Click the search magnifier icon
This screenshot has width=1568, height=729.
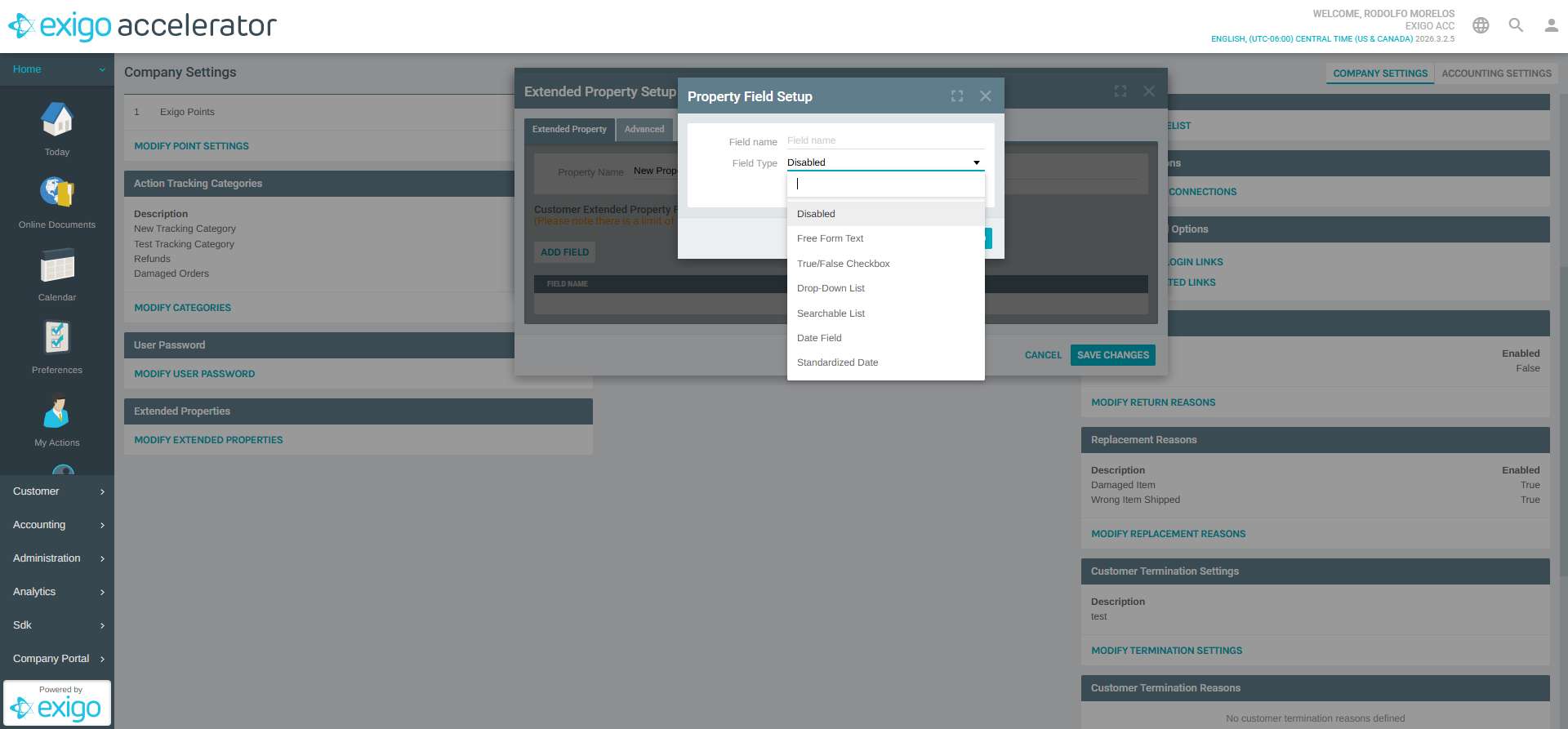pos(1516,25)
